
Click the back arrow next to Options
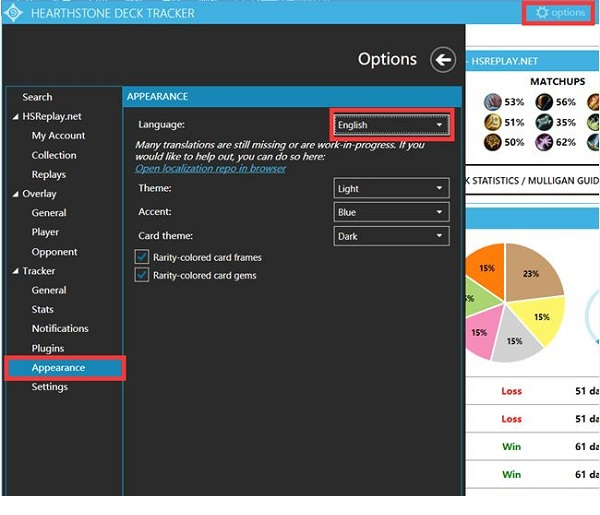(x=442, y=60)
